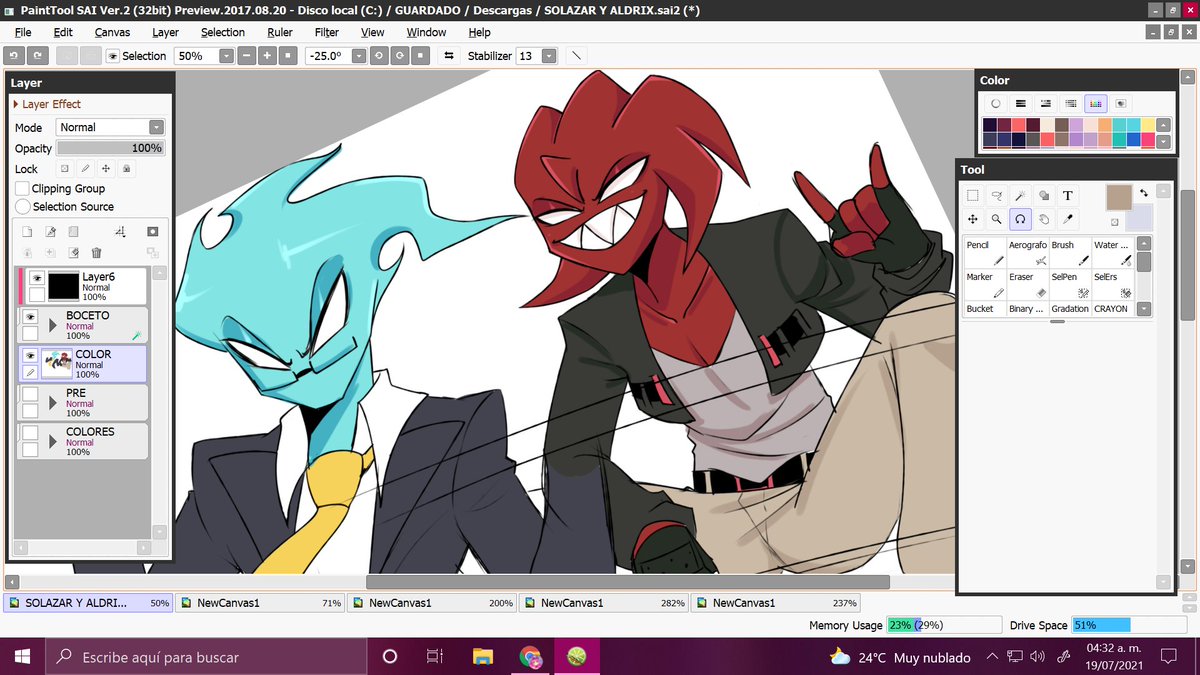The height and width of the screenshot is (675, 1200).
Task: Show the COLORES layer group
Action: tap(30, 433)
